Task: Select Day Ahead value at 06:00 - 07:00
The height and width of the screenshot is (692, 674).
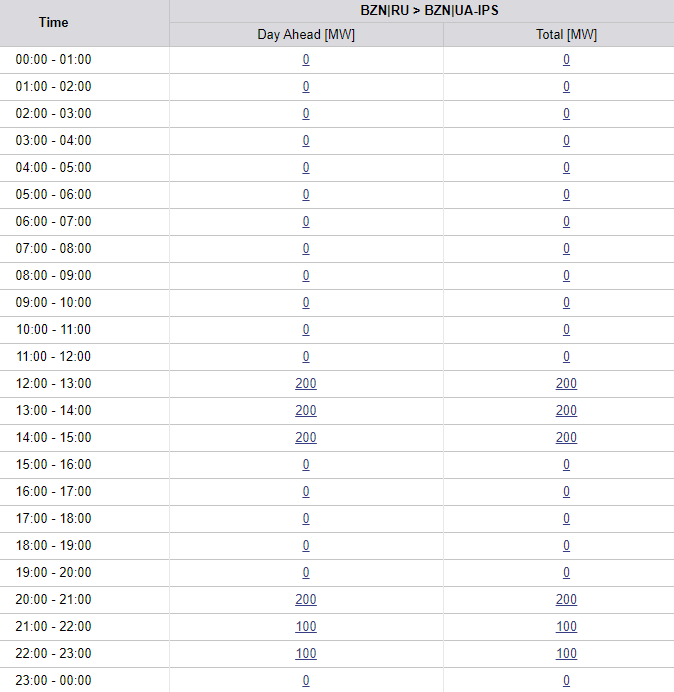Action: 306,222
